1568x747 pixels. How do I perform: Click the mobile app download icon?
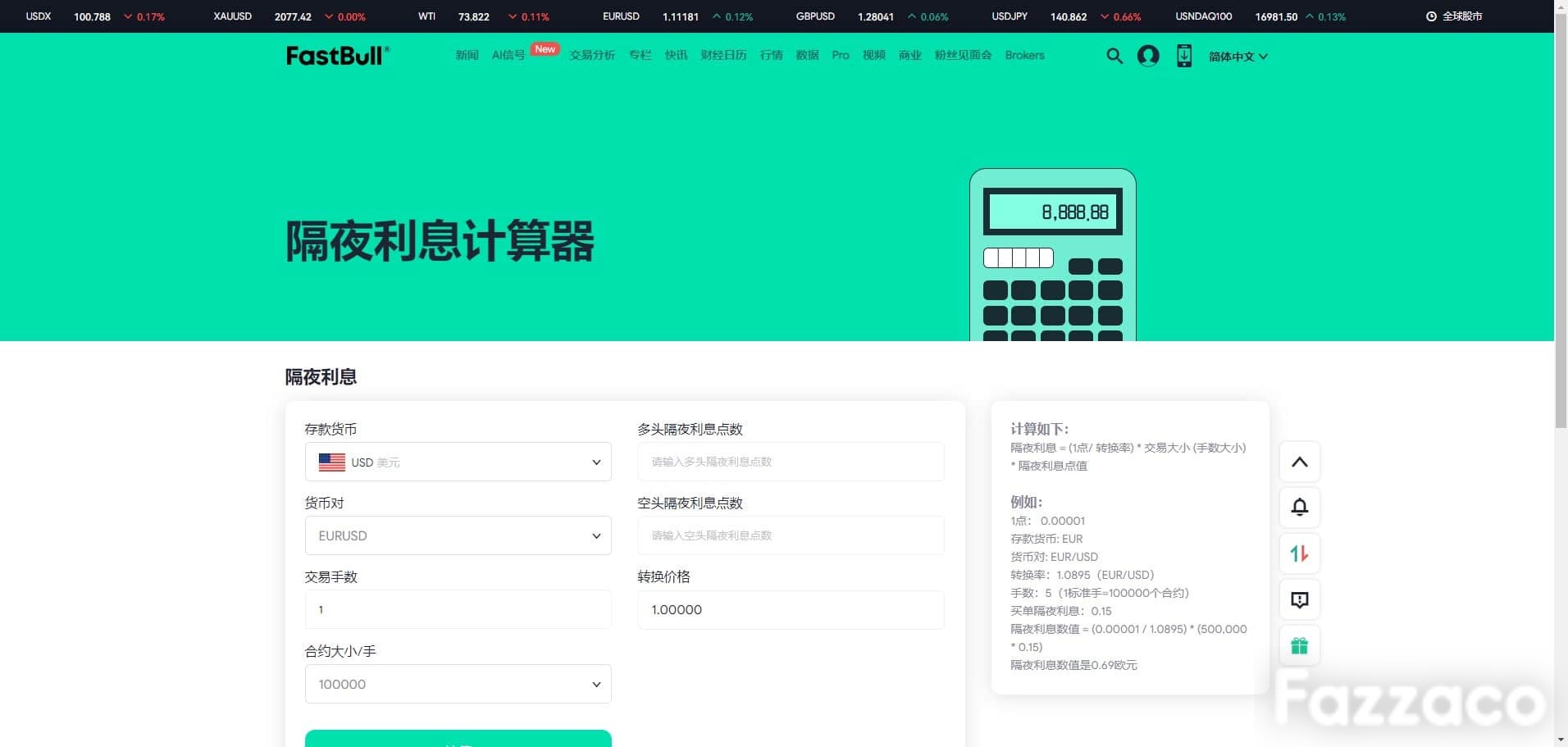click(x=1184, y=56)
